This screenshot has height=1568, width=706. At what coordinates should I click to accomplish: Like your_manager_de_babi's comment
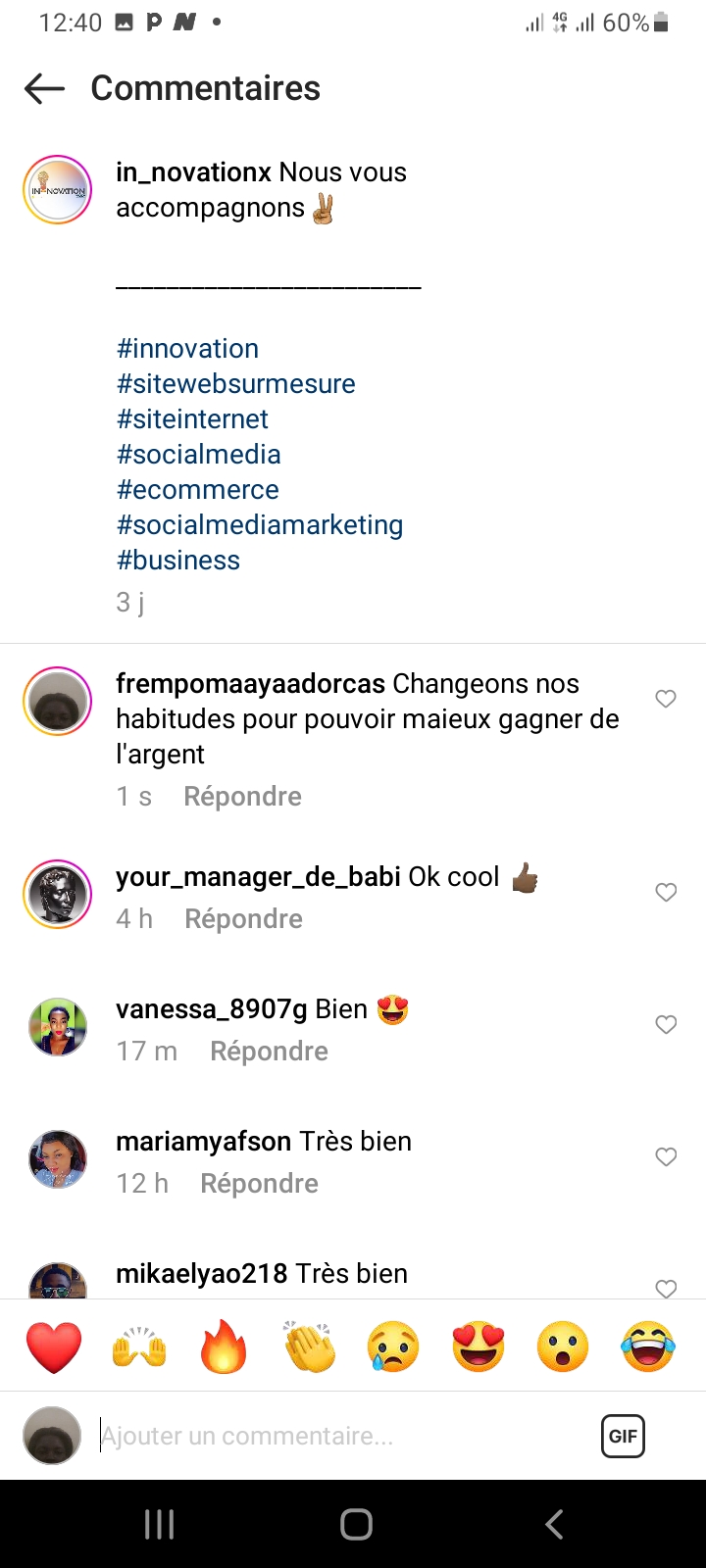click(x=666, y=892)
